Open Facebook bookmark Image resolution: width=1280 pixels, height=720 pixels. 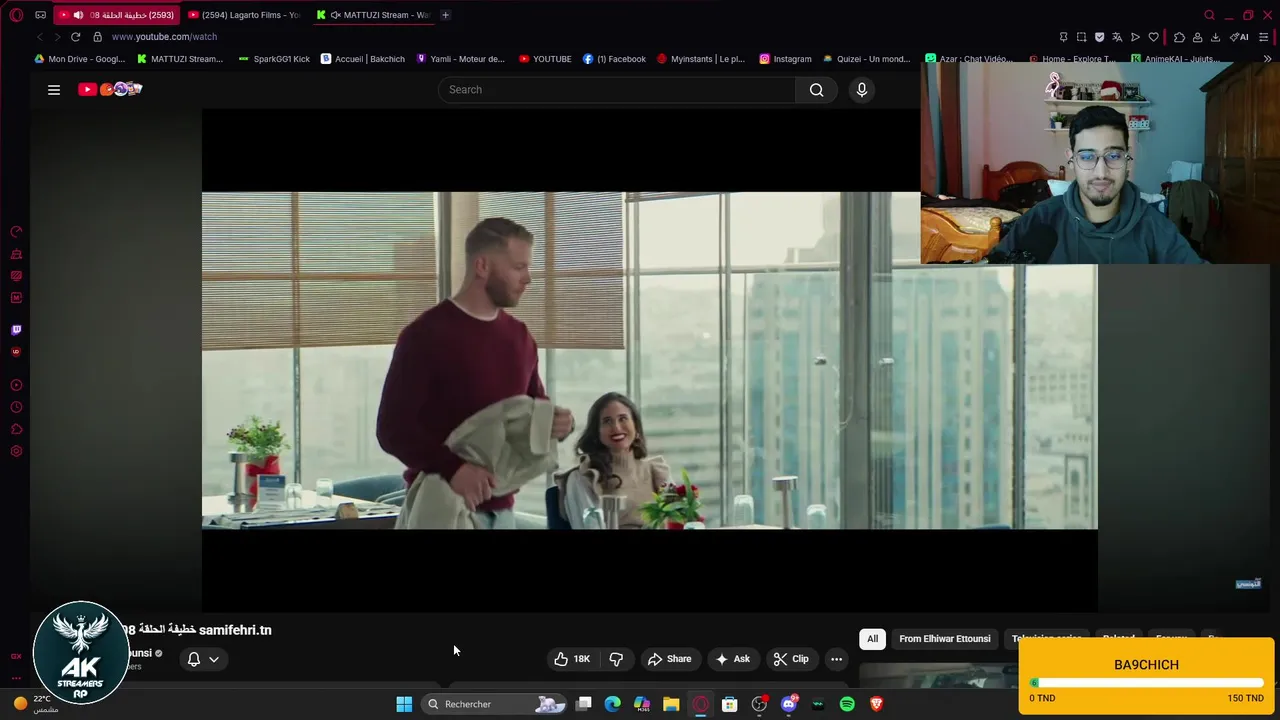pos(614,59)
